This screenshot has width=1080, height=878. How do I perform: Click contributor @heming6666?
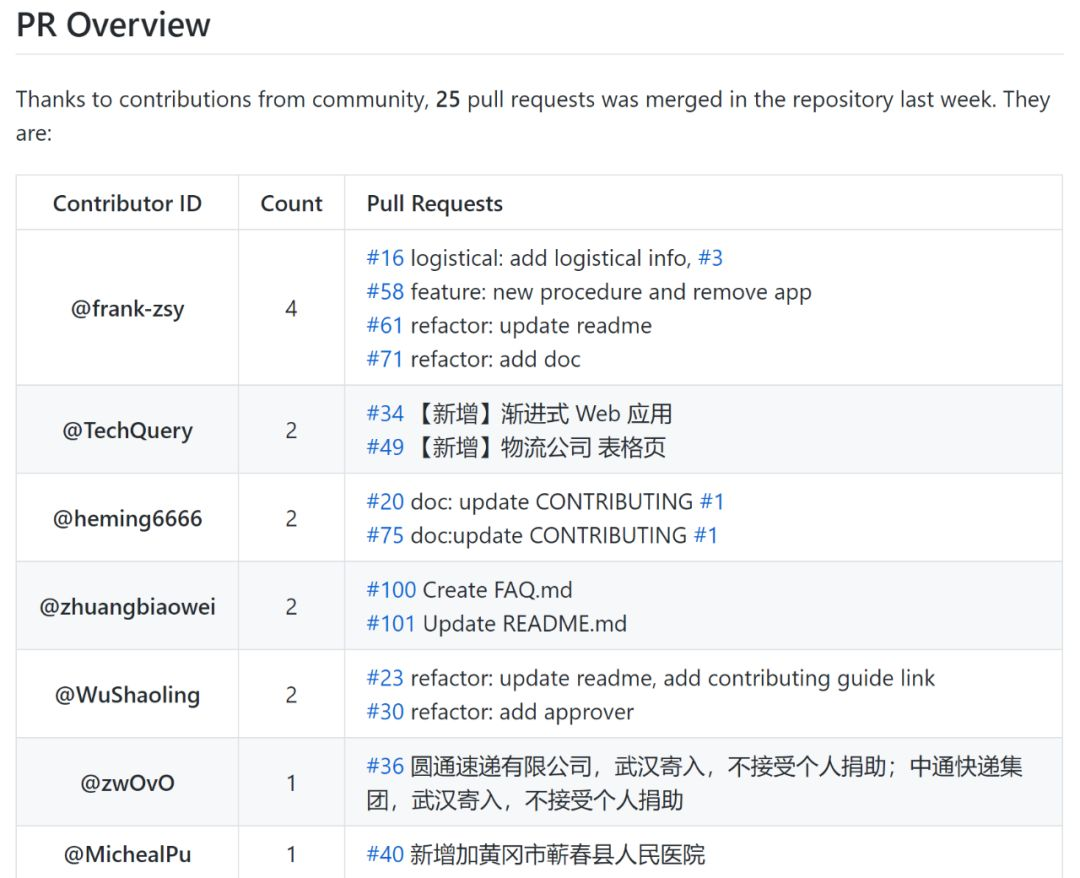pos(127,519)
